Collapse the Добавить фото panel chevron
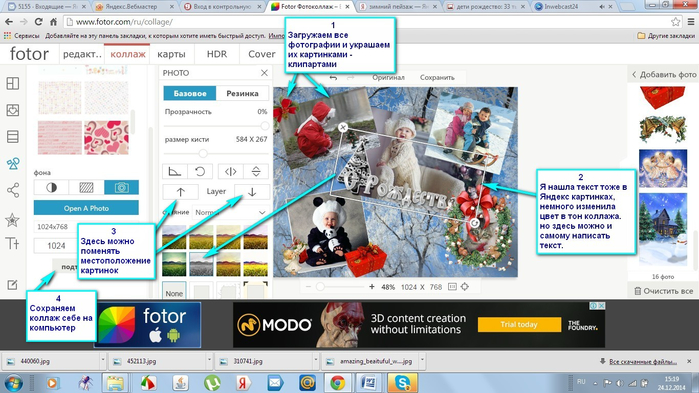This screenshot has width=699, height=393. point(634,74)
